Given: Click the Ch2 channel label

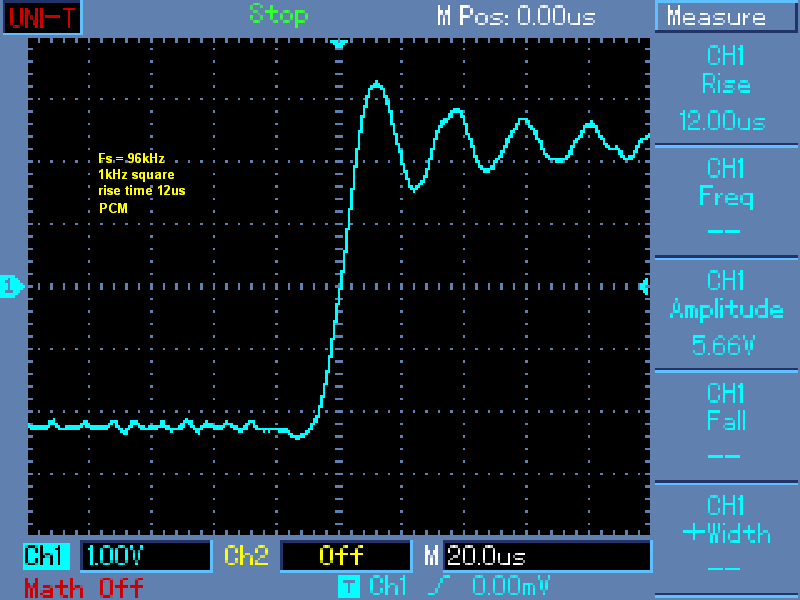Looking at the screenshot, I should pos(246,556).
